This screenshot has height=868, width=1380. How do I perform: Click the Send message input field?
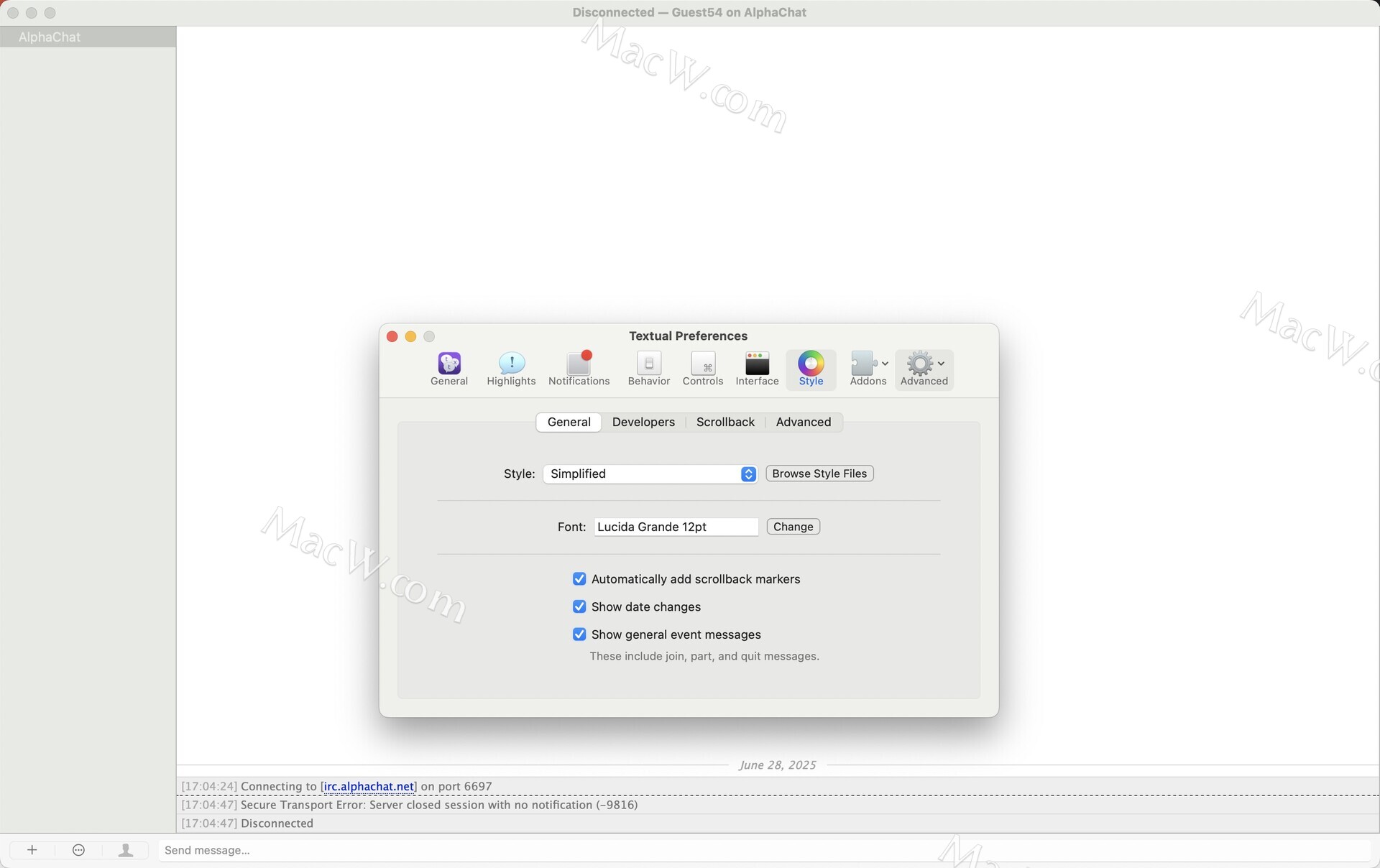click(764, 850)
